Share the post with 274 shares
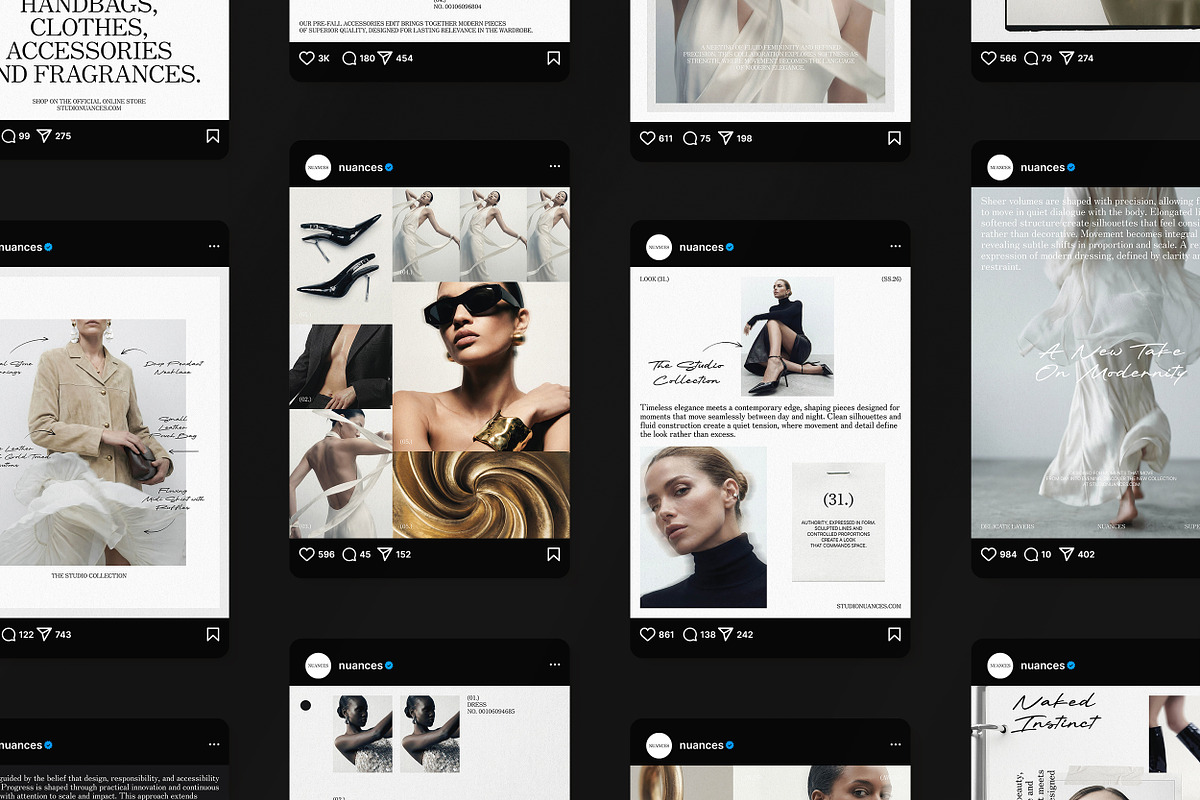 pyautogui.click(x=1066, y=58)
